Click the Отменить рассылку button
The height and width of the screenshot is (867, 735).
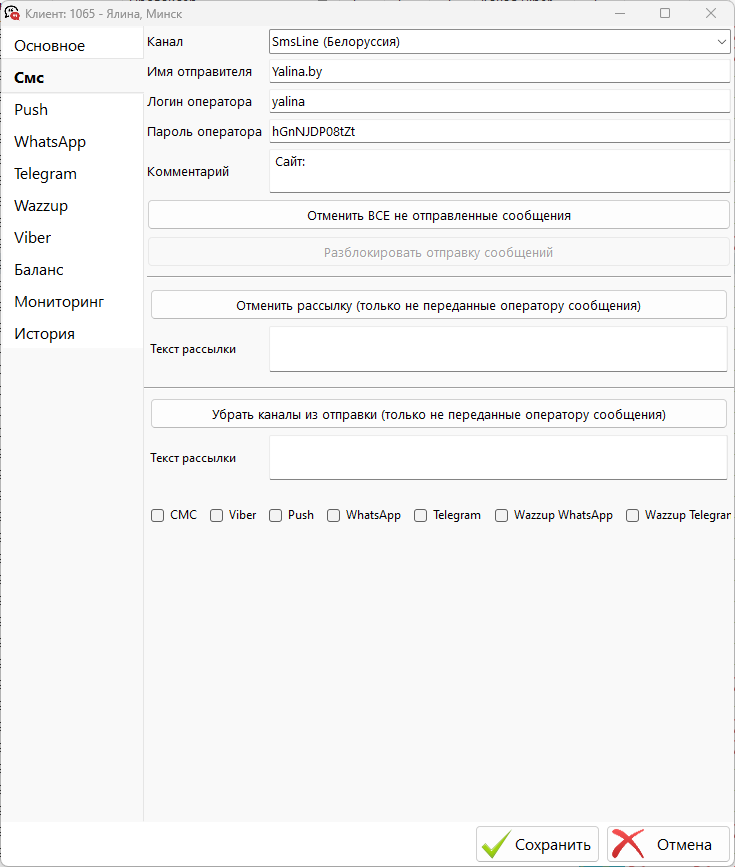tap(439, 305)
